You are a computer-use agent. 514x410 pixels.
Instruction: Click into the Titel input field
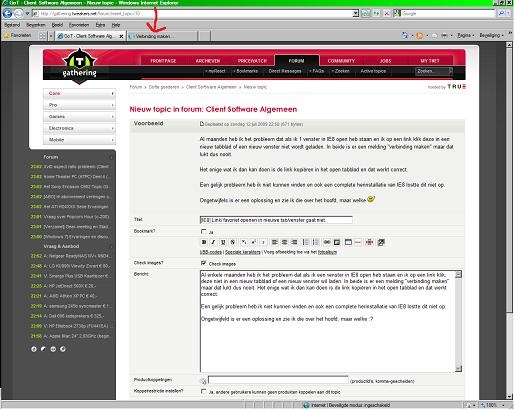[x=276, y=220]
